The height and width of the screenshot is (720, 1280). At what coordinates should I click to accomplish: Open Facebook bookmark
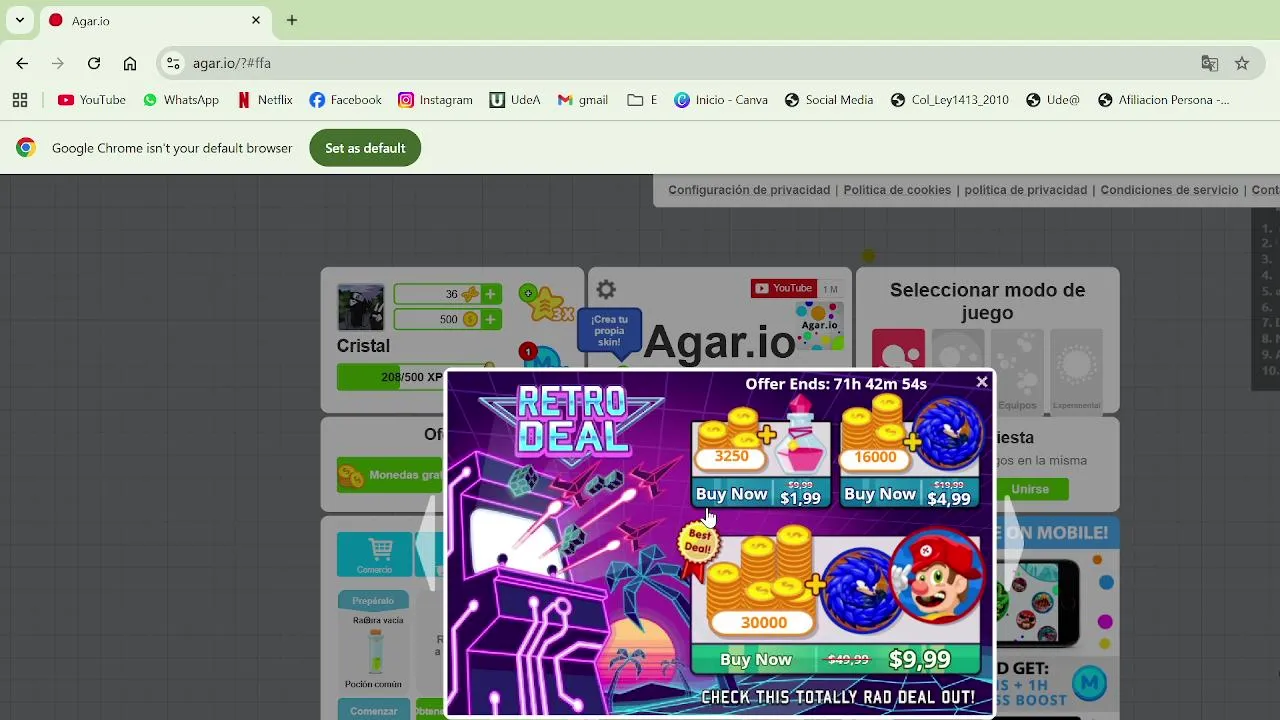click(345, 100)
